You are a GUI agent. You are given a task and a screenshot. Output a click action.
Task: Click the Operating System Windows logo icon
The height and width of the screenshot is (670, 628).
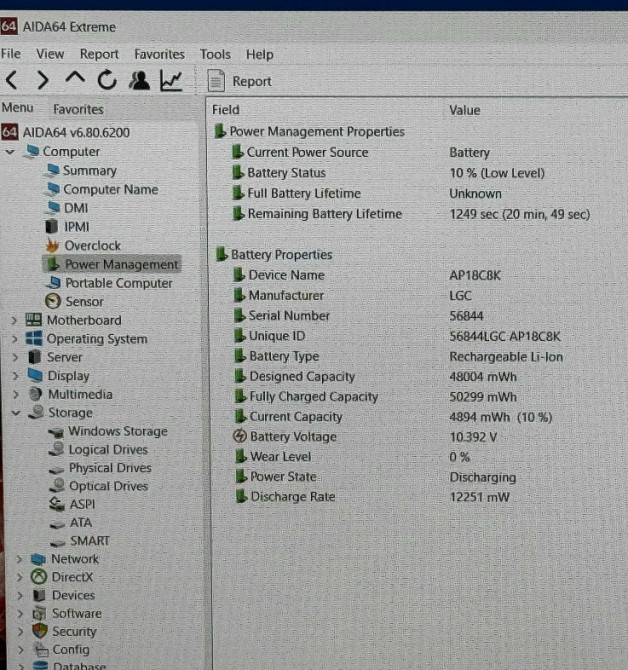point(34,338)
